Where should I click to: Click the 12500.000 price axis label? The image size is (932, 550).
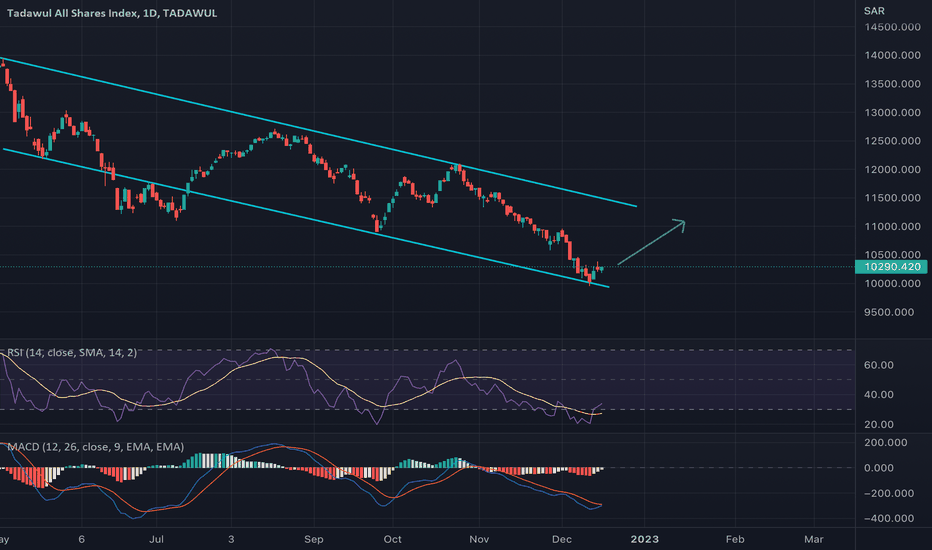pos(892,141)
